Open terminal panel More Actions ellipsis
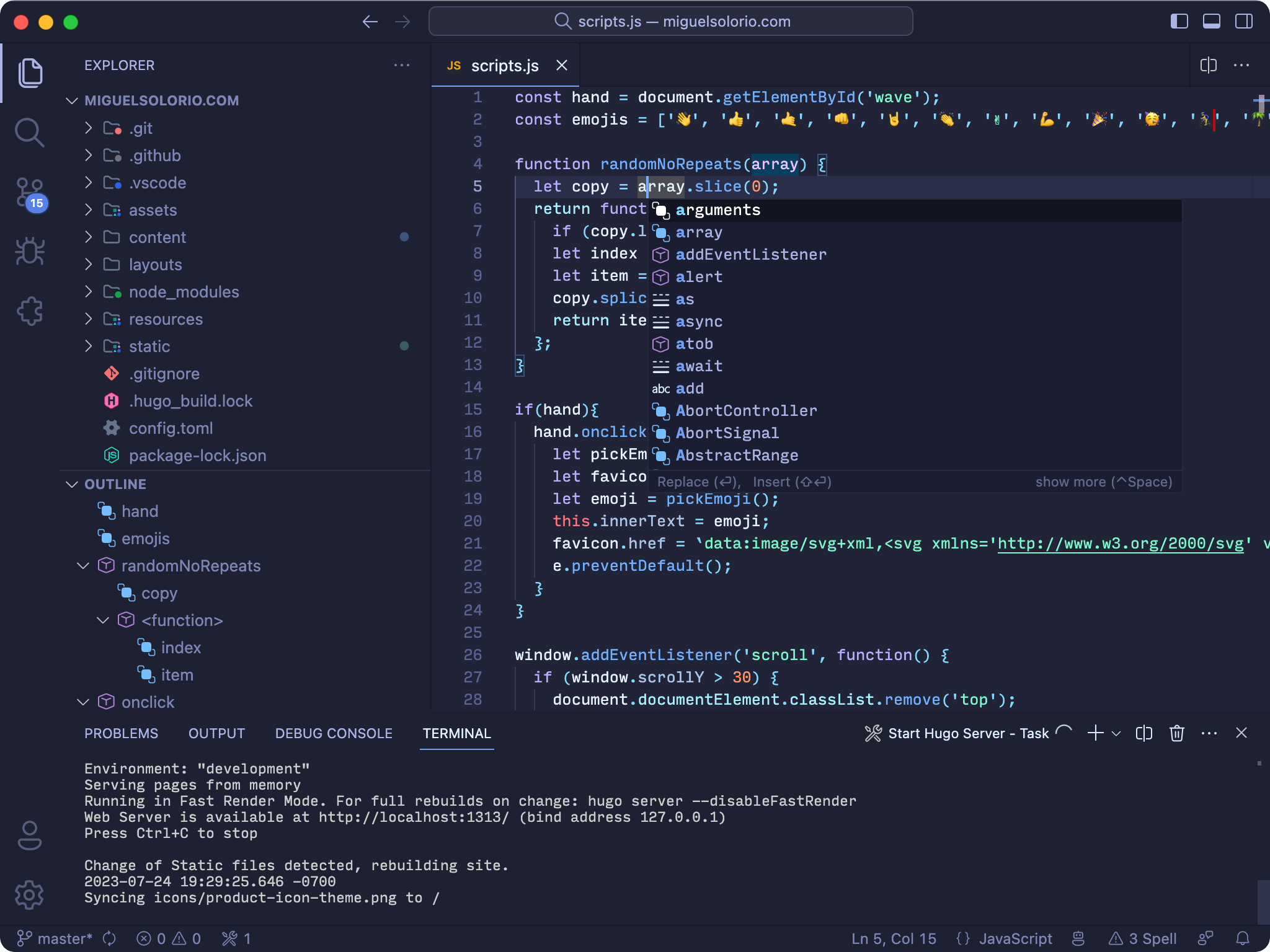The width and height of the screenshot is (1270, 952). [1209, 733]
